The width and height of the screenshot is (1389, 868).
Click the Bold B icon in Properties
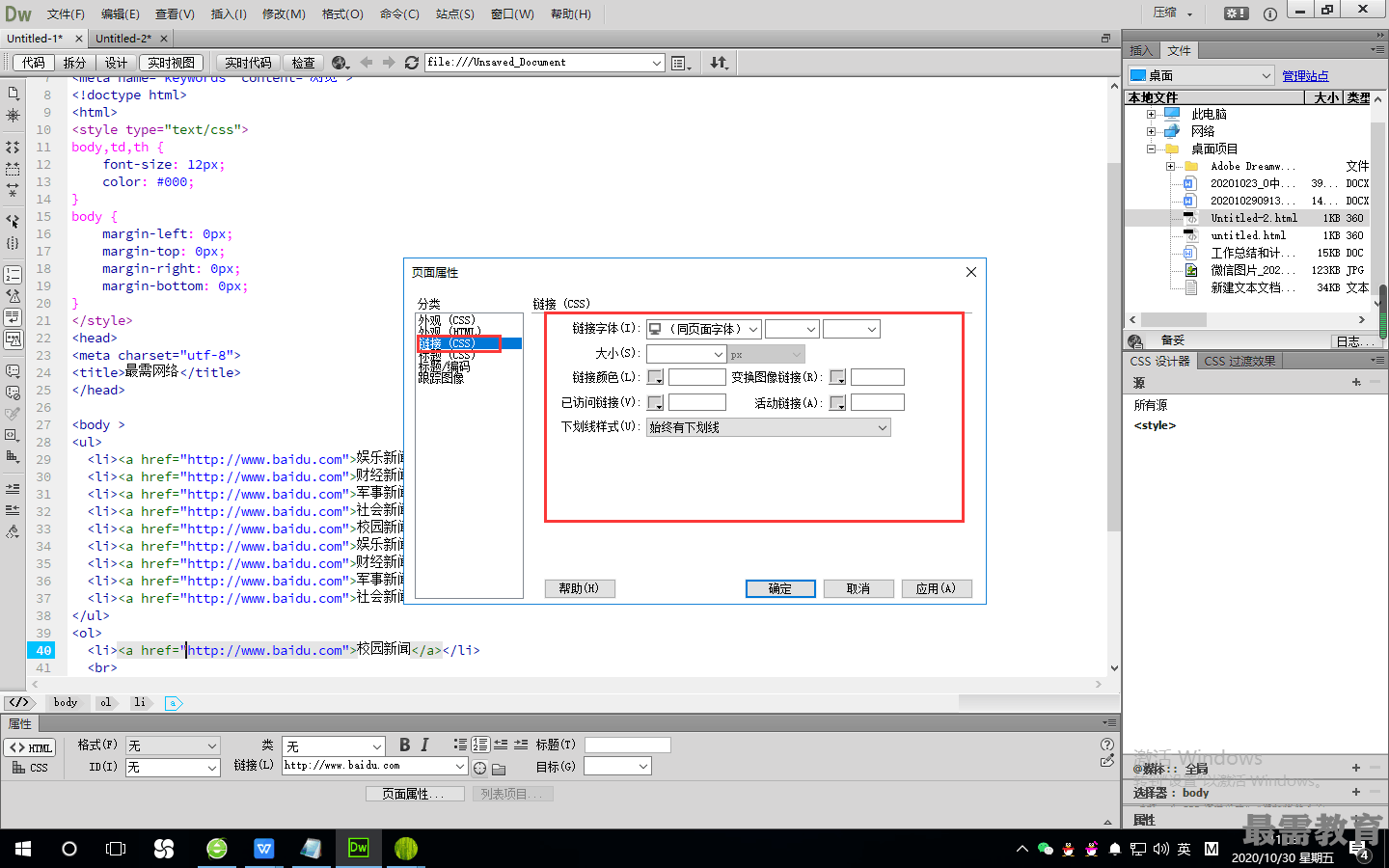click(x=405, y=745)
